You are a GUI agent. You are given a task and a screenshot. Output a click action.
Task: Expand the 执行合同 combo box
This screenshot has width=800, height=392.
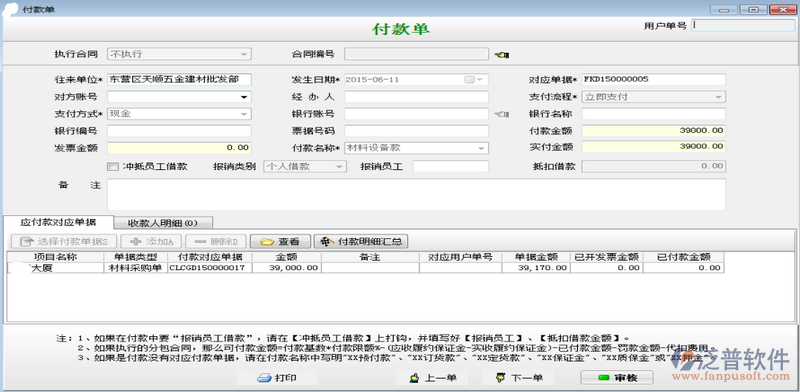(x=244, y=54)
